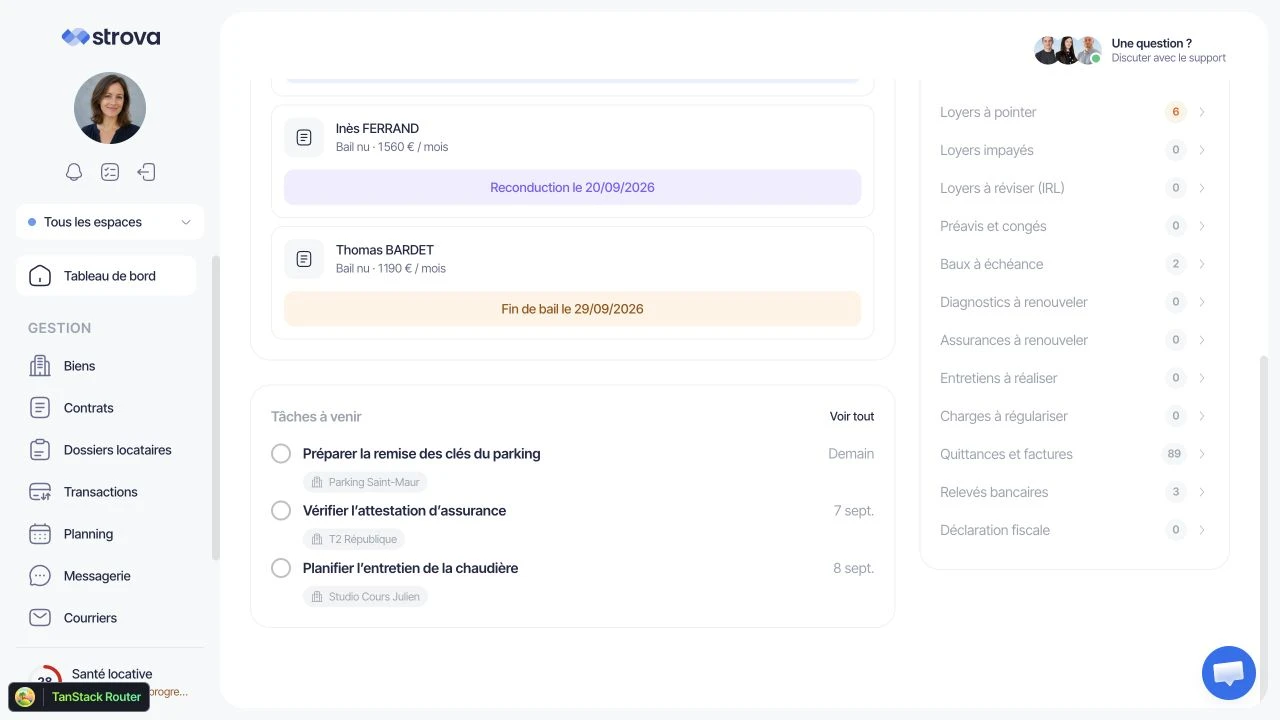1280x720 pixels.
Task: Click Reconduction le 20/09/2026 banner
Action: point(572,187)
